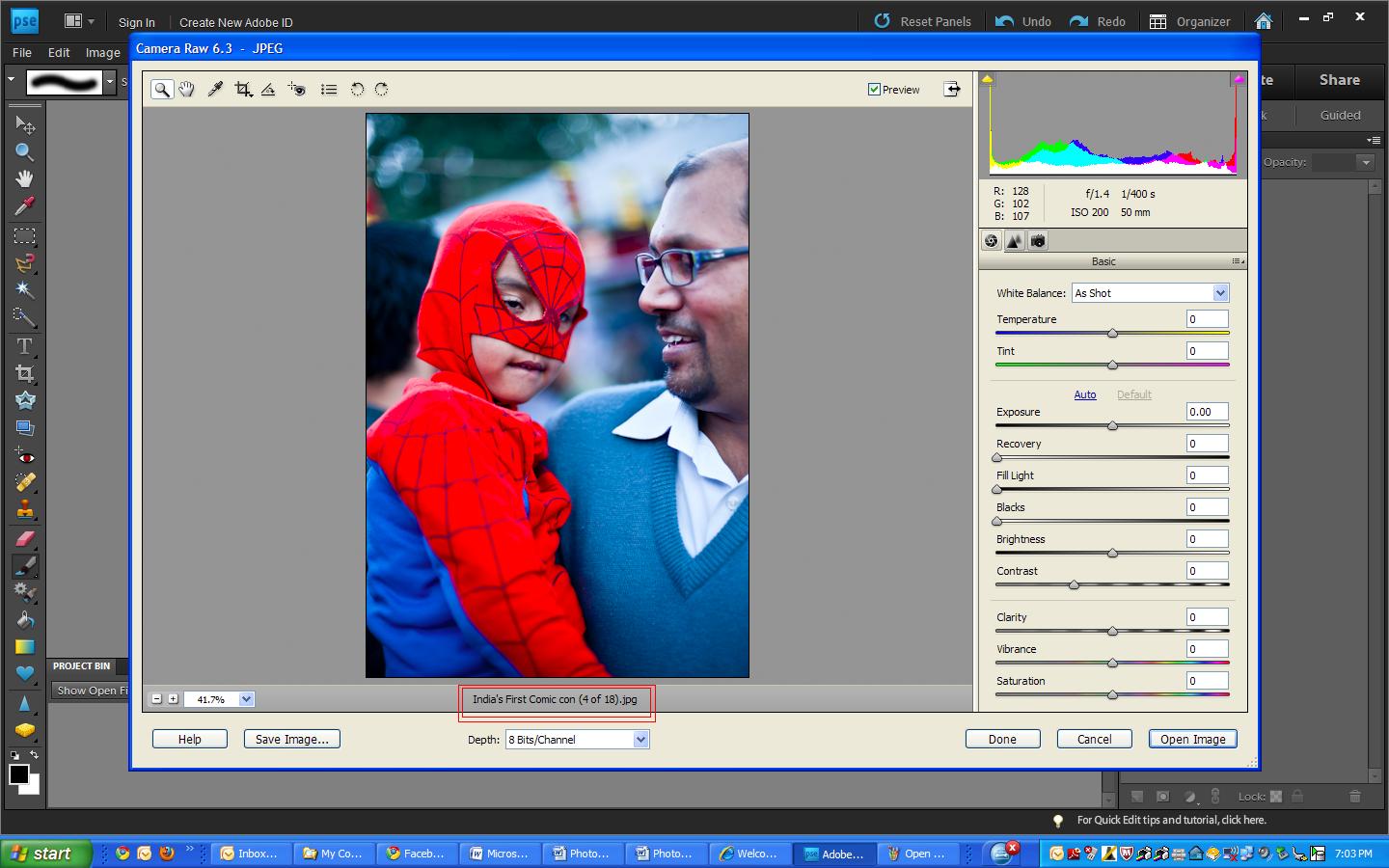Select Horizontal Type tool in toolbox
The width and height of the screenshot is (1389, 868).
click(x=25, y=346)
